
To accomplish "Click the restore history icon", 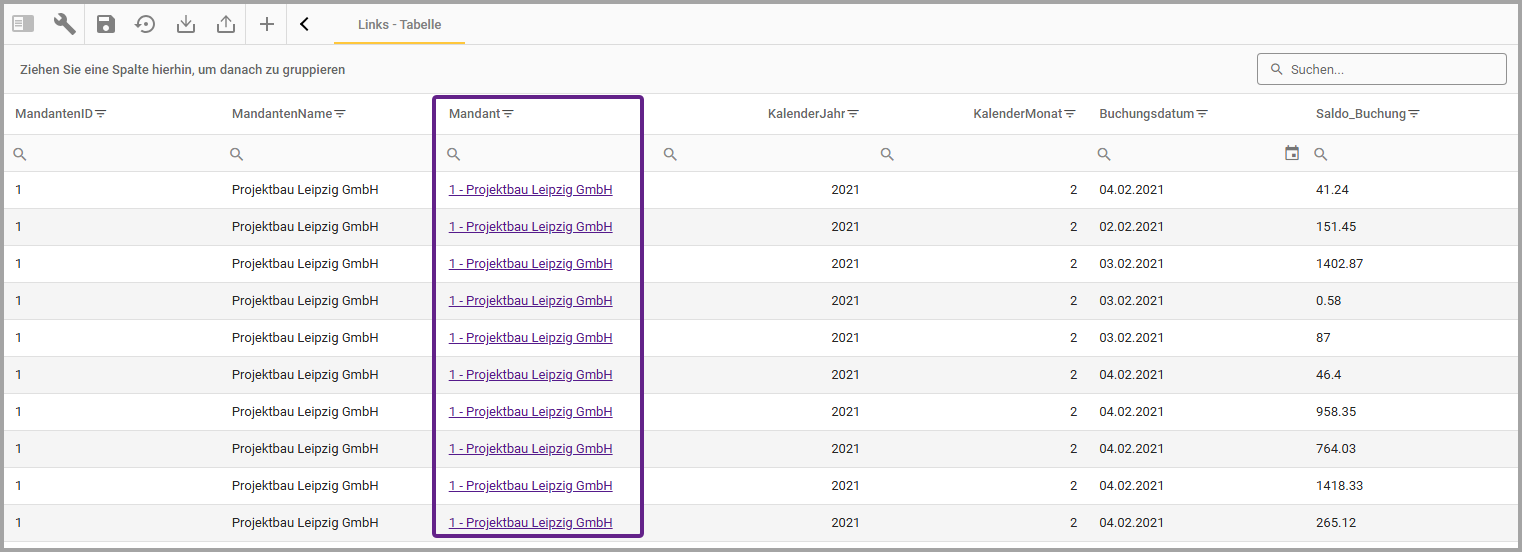I will (x=146, y=24).
